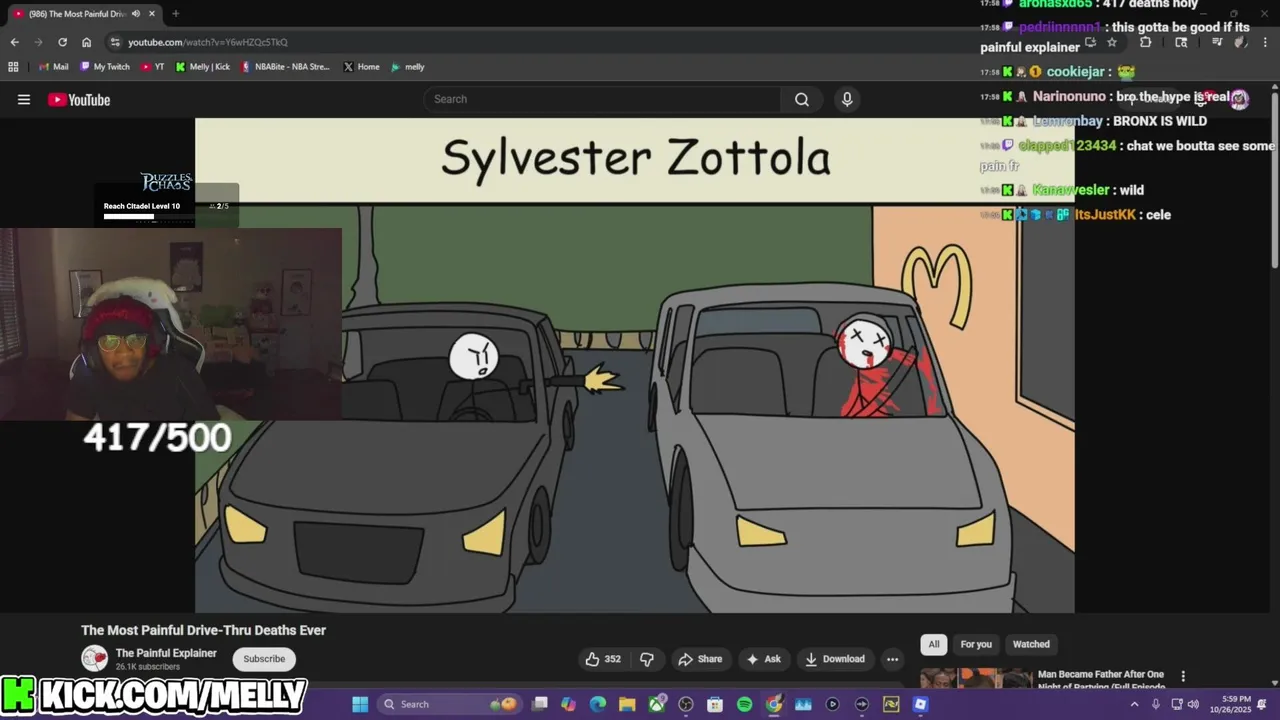
Task: Like the video with thumbs up
Action: coord(603,659)
